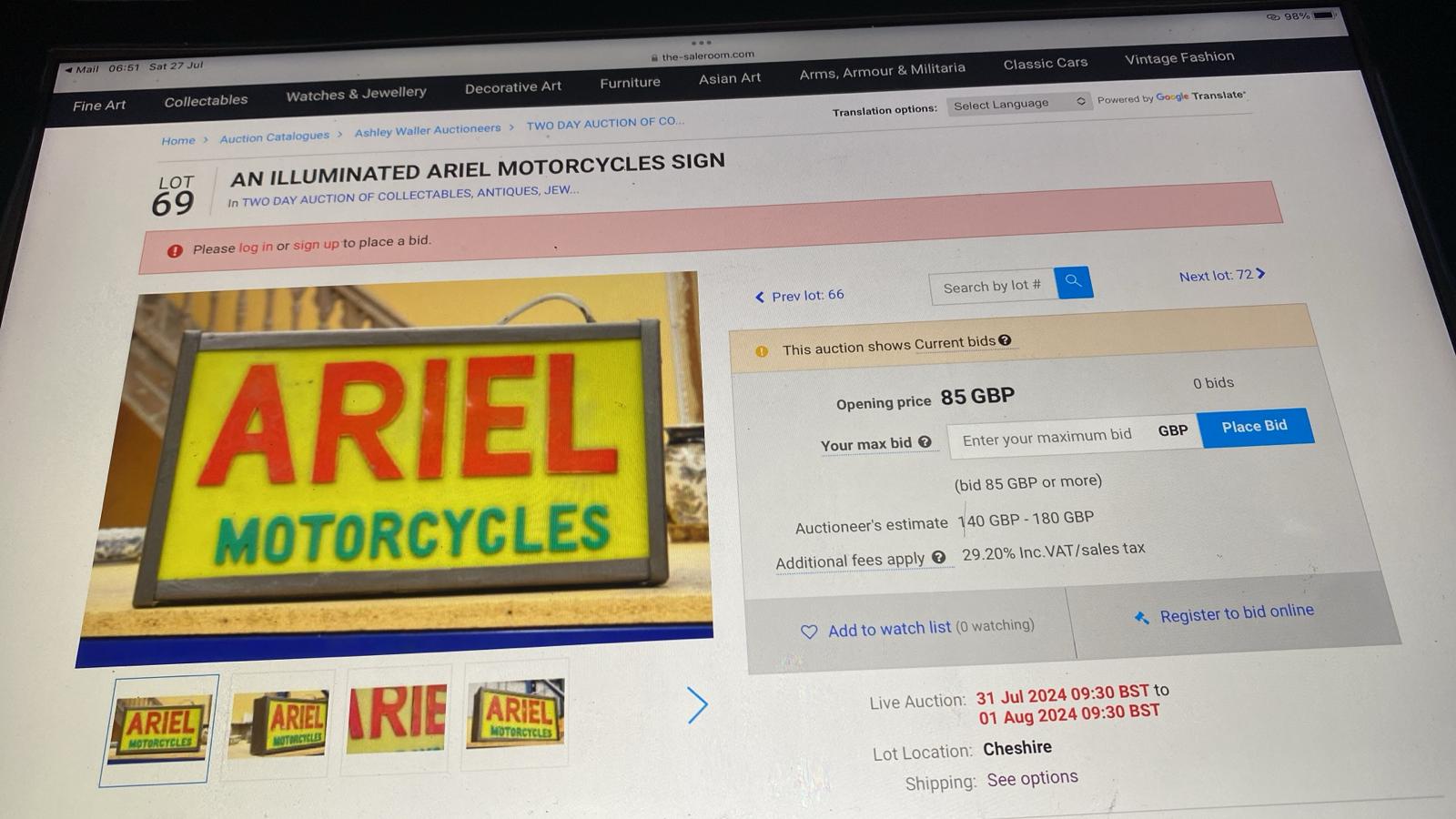
Task: Click the log in link
Action: pyautogui.click(x=256, y=247)
